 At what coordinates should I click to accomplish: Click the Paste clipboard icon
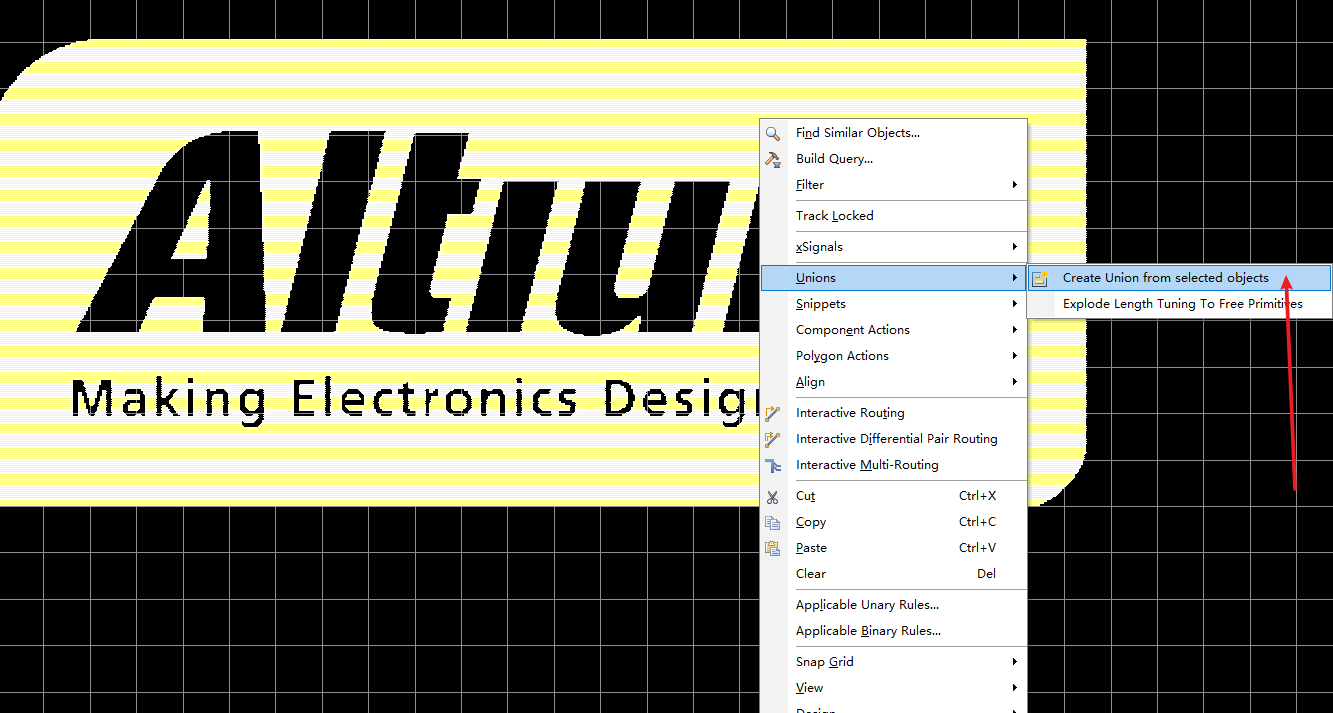(x=772, y=548)
